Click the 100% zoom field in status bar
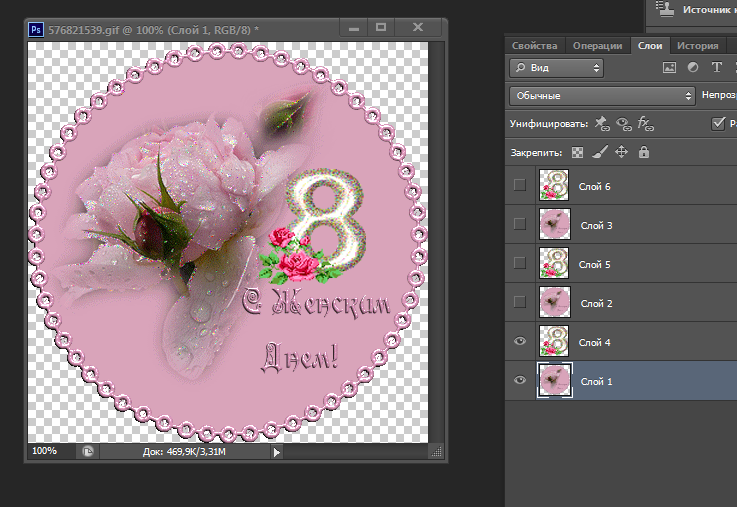Viewport: 737px width, 507px height. coord(46,452)
